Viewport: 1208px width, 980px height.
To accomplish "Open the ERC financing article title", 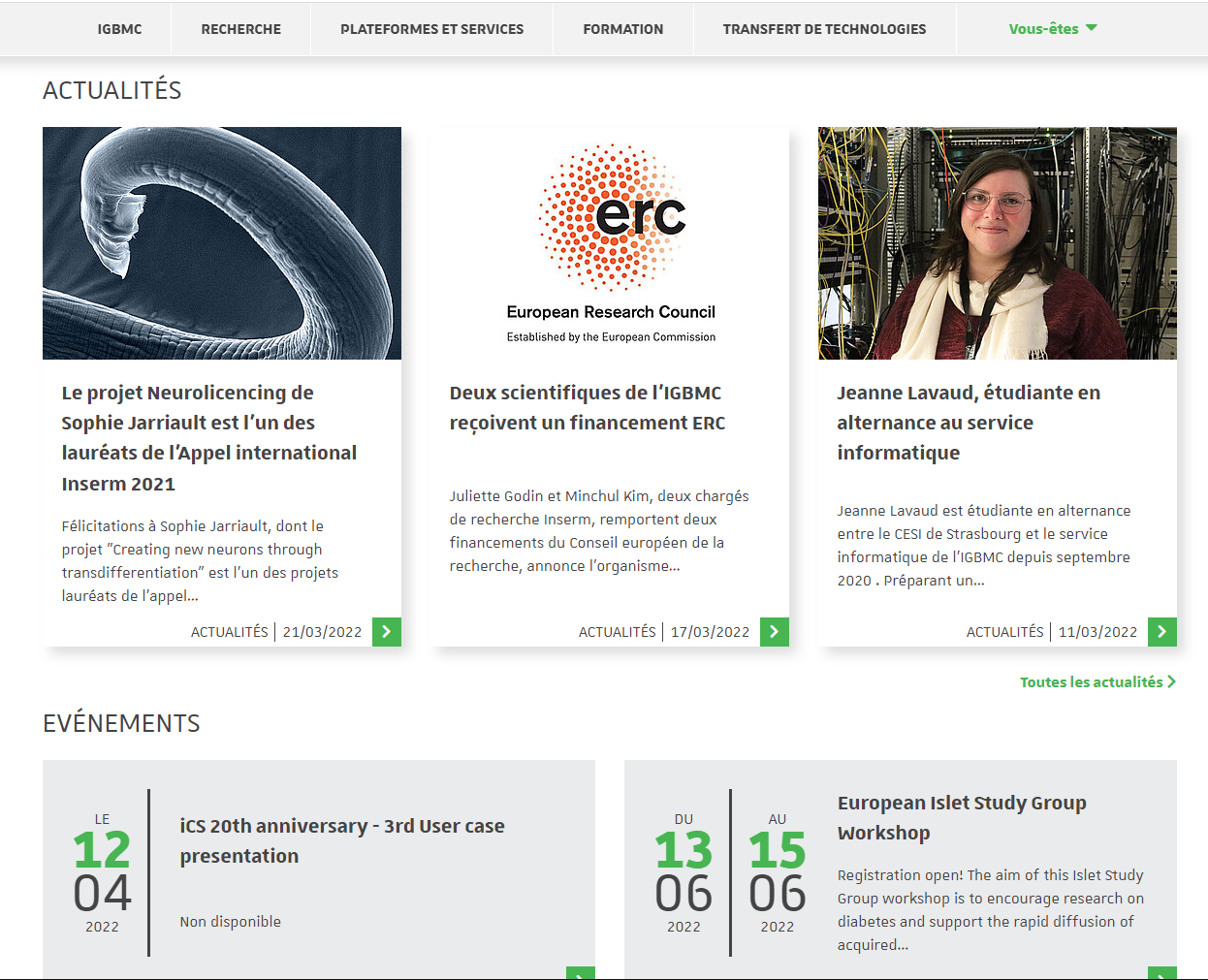I will (x=588, y=408).
